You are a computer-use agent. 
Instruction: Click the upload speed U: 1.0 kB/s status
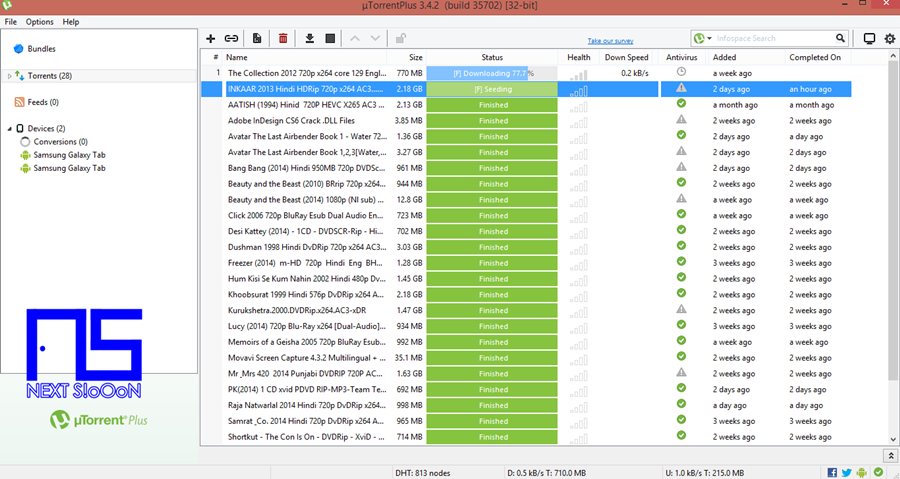coord(704,473)
